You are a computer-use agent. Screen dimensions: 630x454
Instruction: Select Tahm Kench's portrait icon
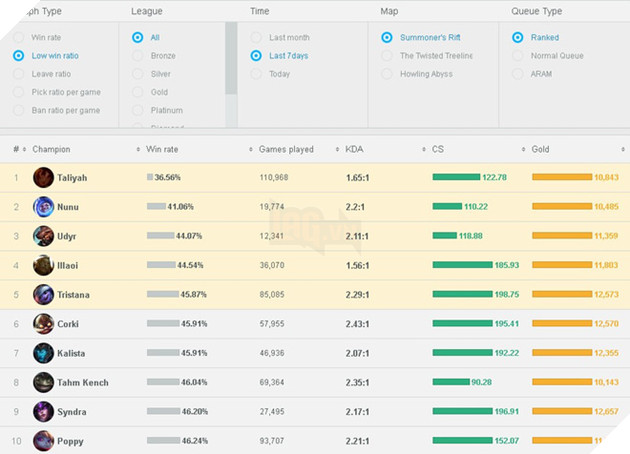coord(43,382)
